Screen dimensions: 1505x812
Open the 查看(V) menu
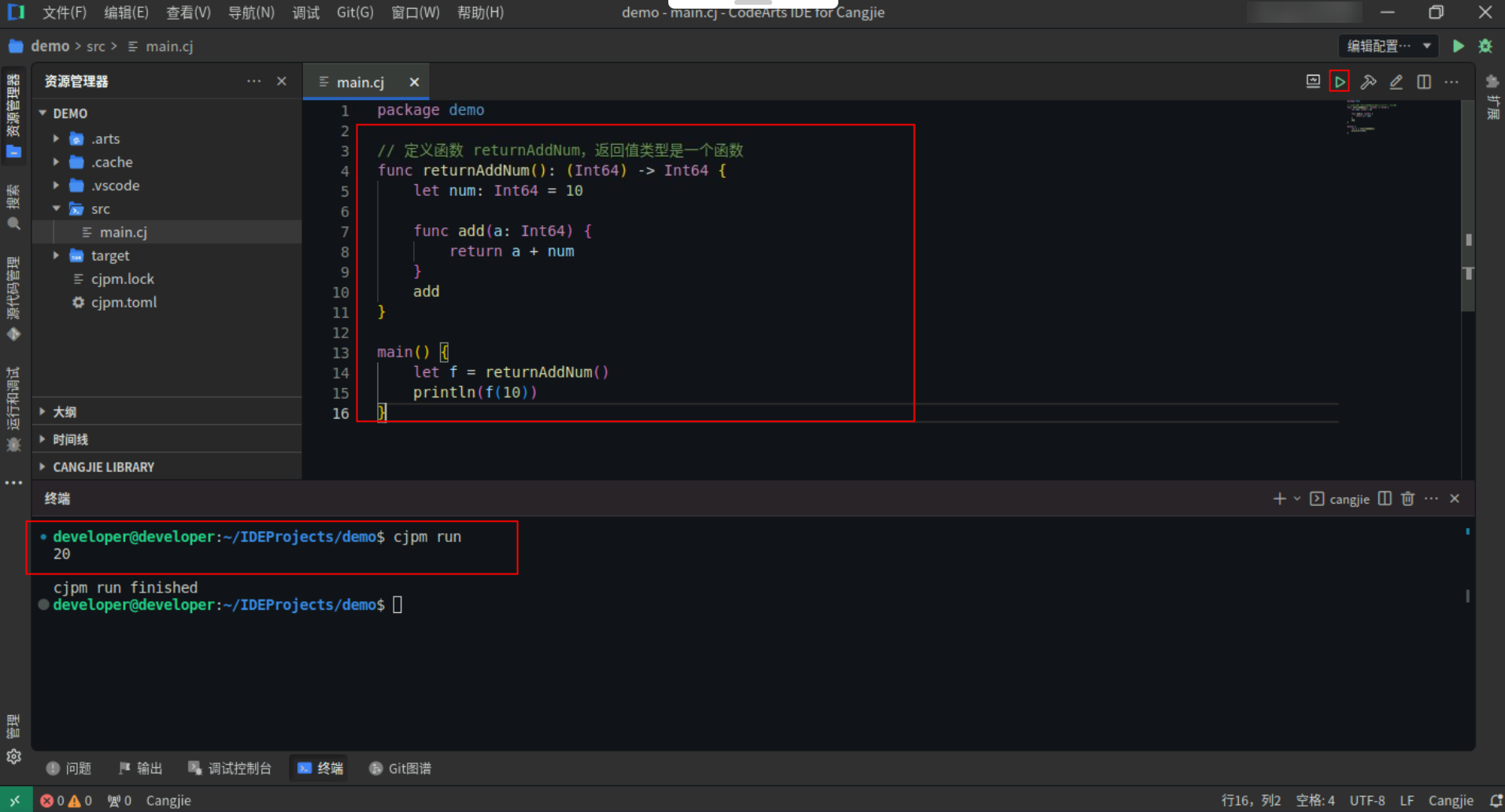(188, 13)
